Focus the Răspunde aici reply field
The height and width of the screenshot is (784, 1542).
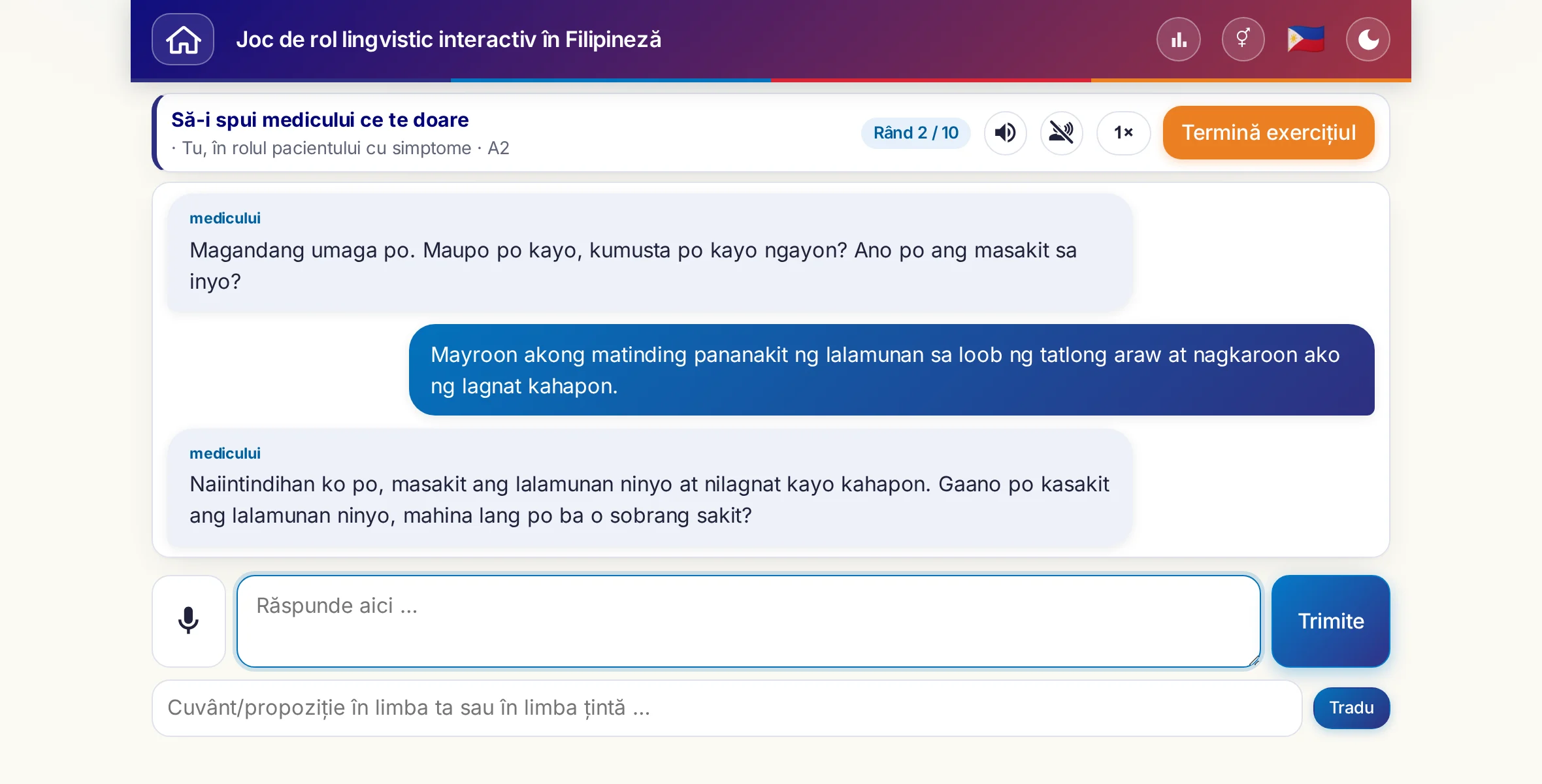coord(749,621)
